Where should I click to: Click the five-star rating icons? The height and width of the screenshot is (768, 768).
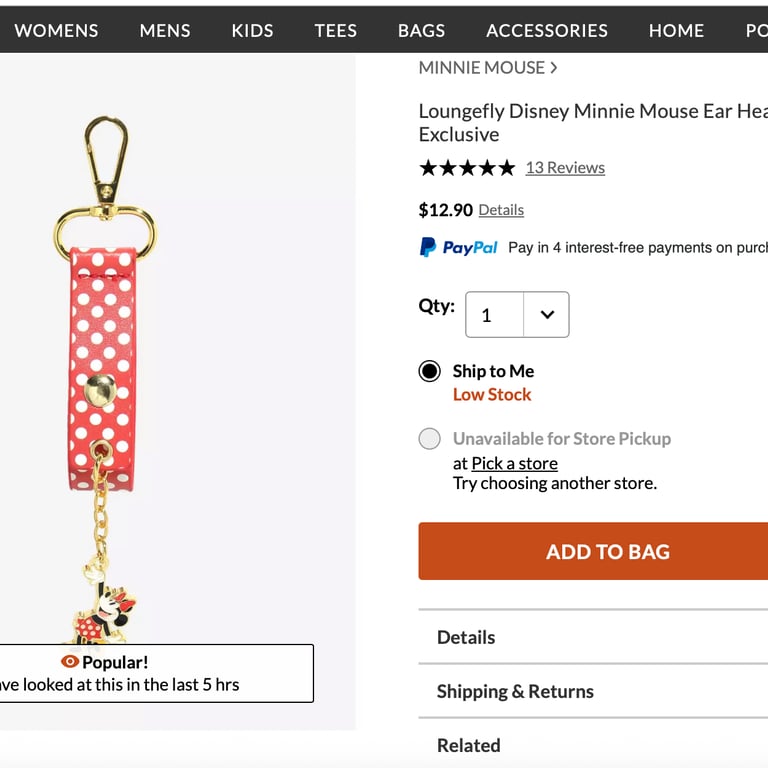coord(467,168)
